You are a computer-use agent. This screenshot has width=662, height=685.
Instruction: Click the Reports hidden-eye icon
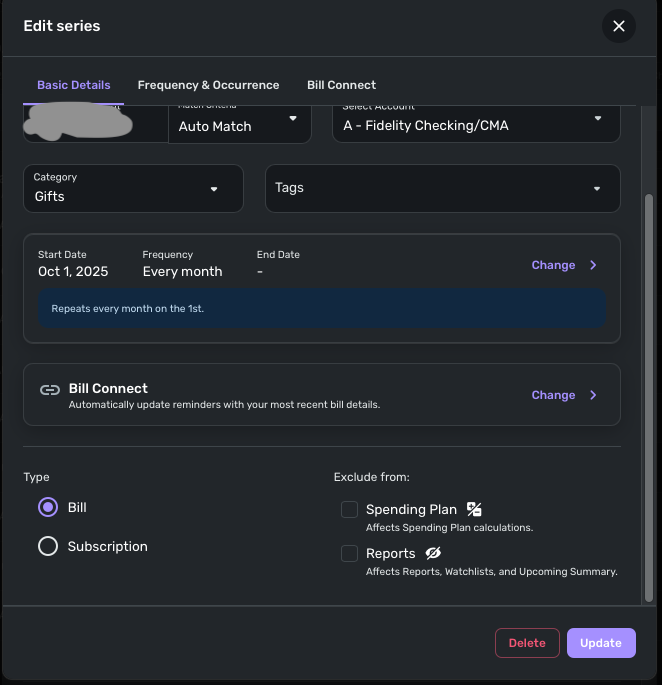coord(433,553)
